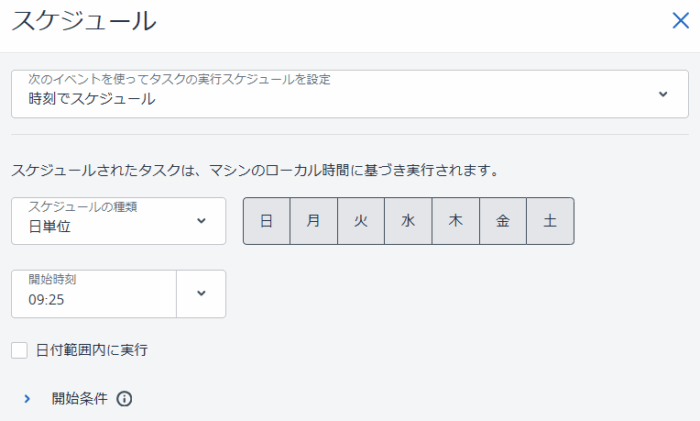Enable the 日付範囲内に実行 checkbox

click(x=19, y=350)
